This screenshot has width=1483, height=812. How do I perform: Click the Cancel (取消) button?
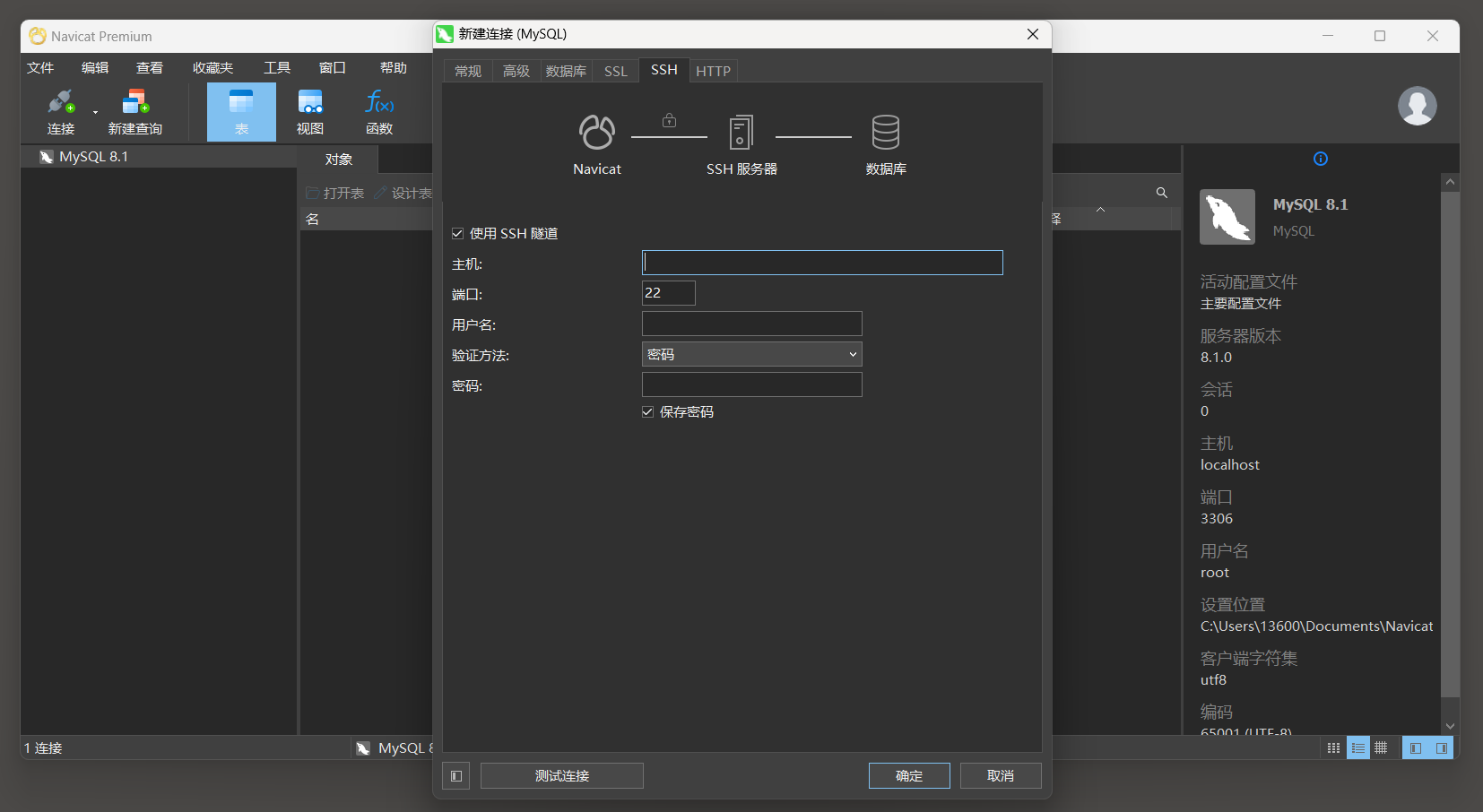pyautogui.click(x=1001, y=776)
